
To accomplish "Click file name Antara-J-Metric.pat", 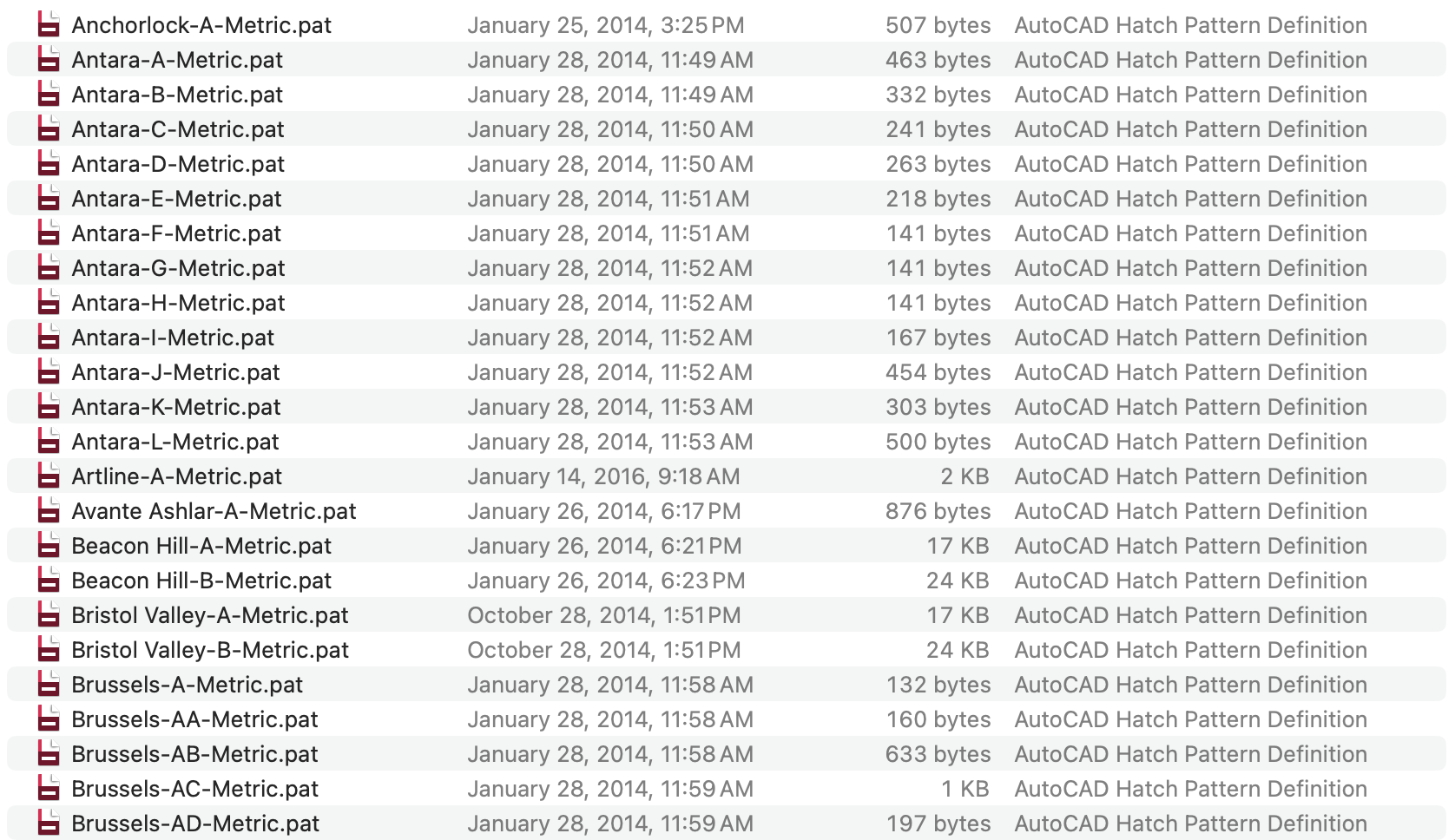I will [175, 372].
